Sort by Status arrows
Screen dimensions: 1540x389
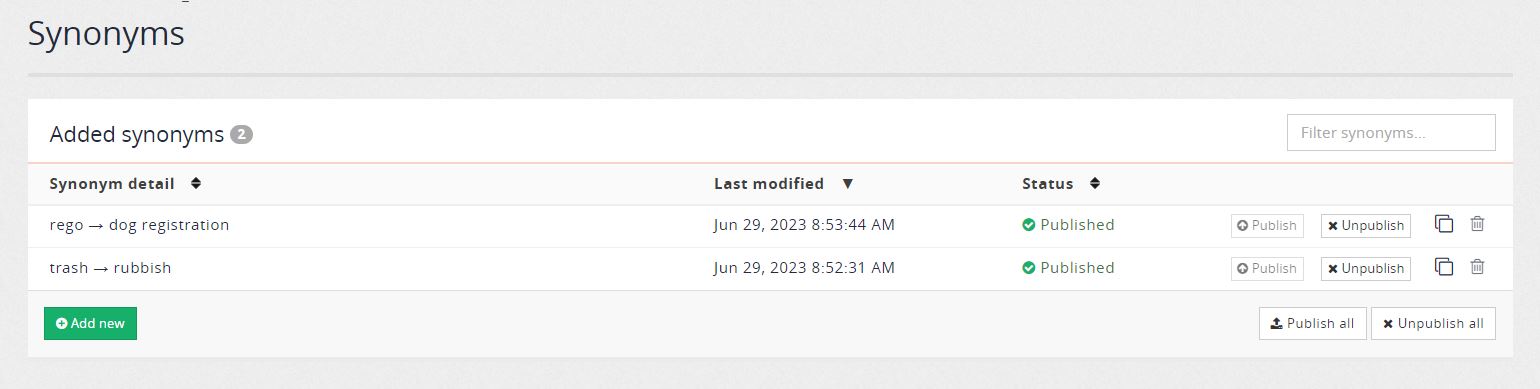[1095, 184]
